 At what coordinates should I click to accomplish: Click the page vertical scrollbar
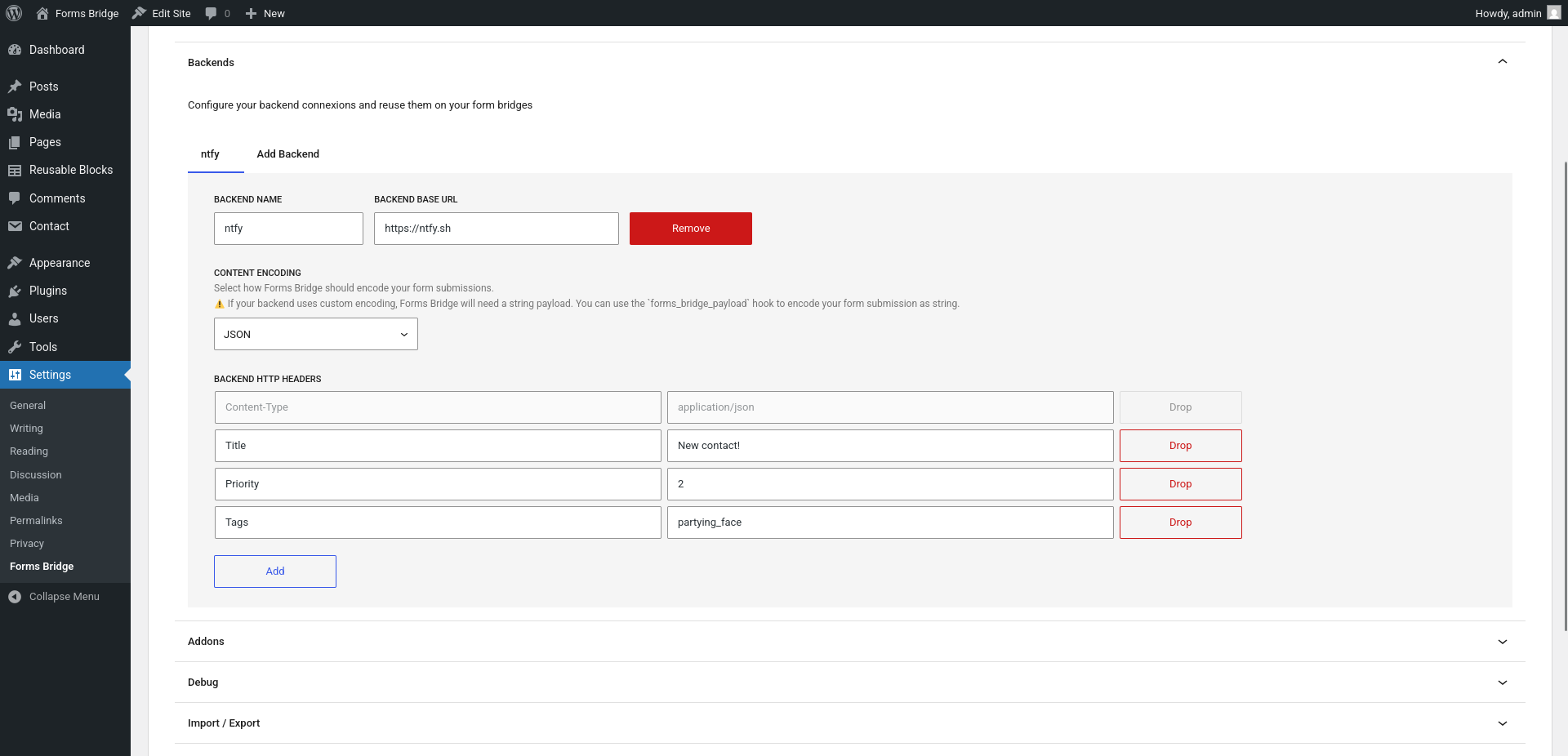coord(1565,396)
